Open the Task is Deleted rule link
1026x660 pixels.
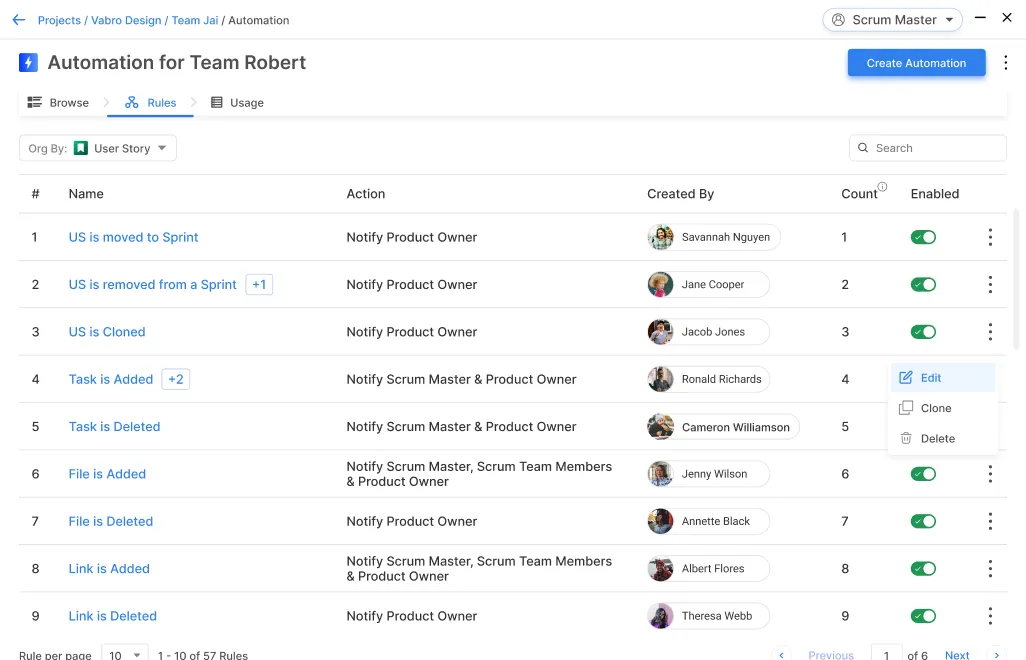click(114, 427)
